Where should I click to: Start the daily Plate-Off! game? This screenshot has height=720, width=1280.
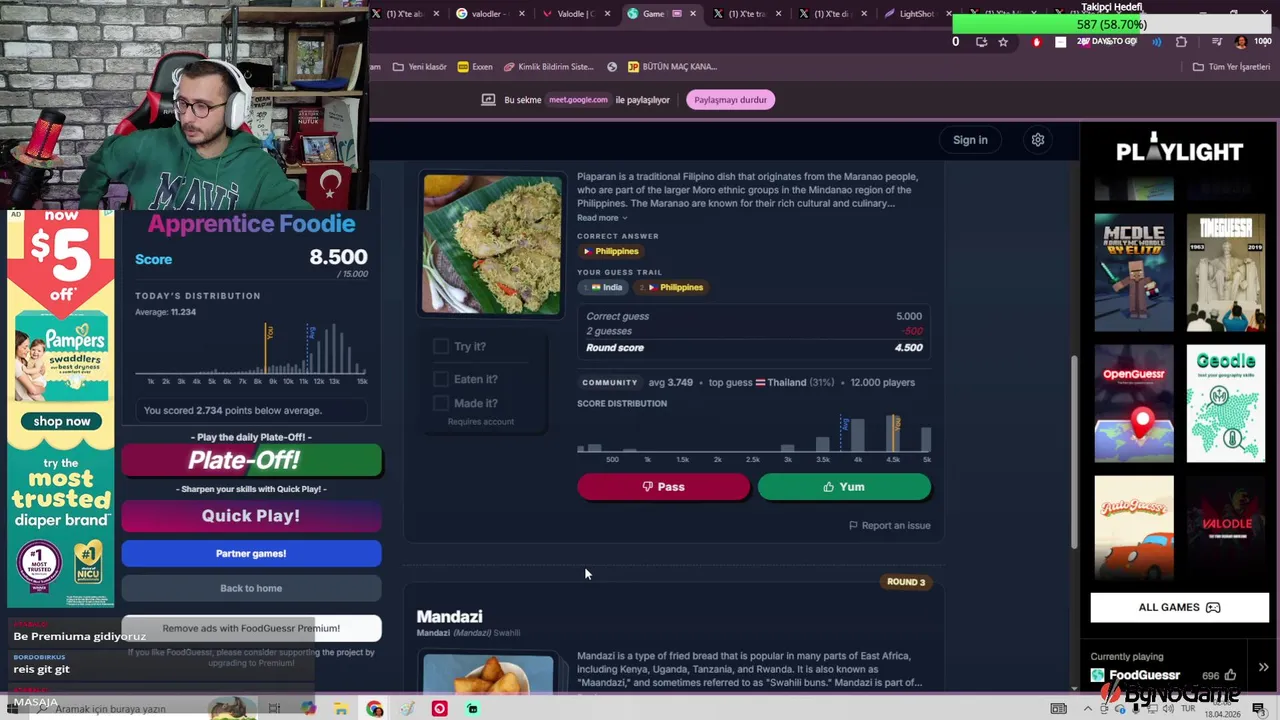(251, 460)
